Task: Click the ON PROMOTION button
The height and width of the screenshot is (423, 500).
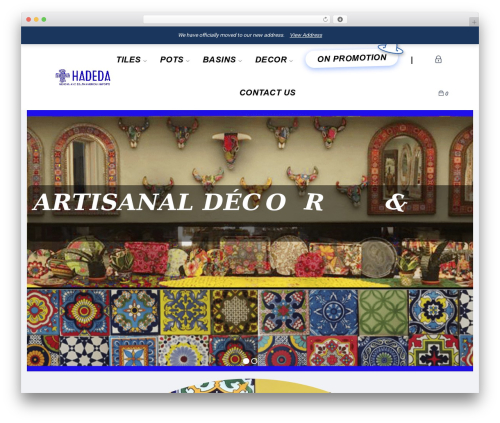Action: pos(352,59)
